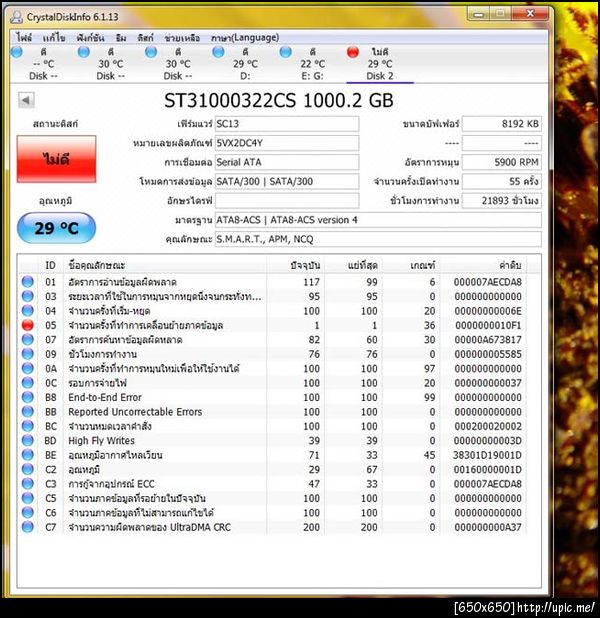Click the power on count field 55

(x=501, y=181)
